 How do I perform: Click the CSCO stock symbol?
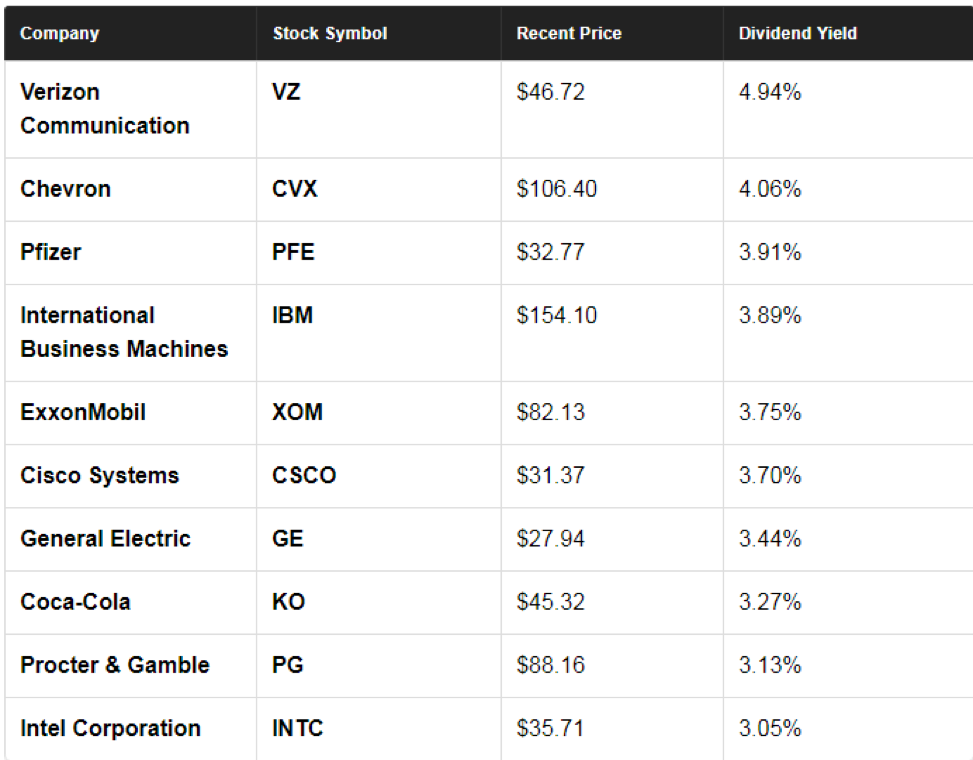click(x=304, y=475)
